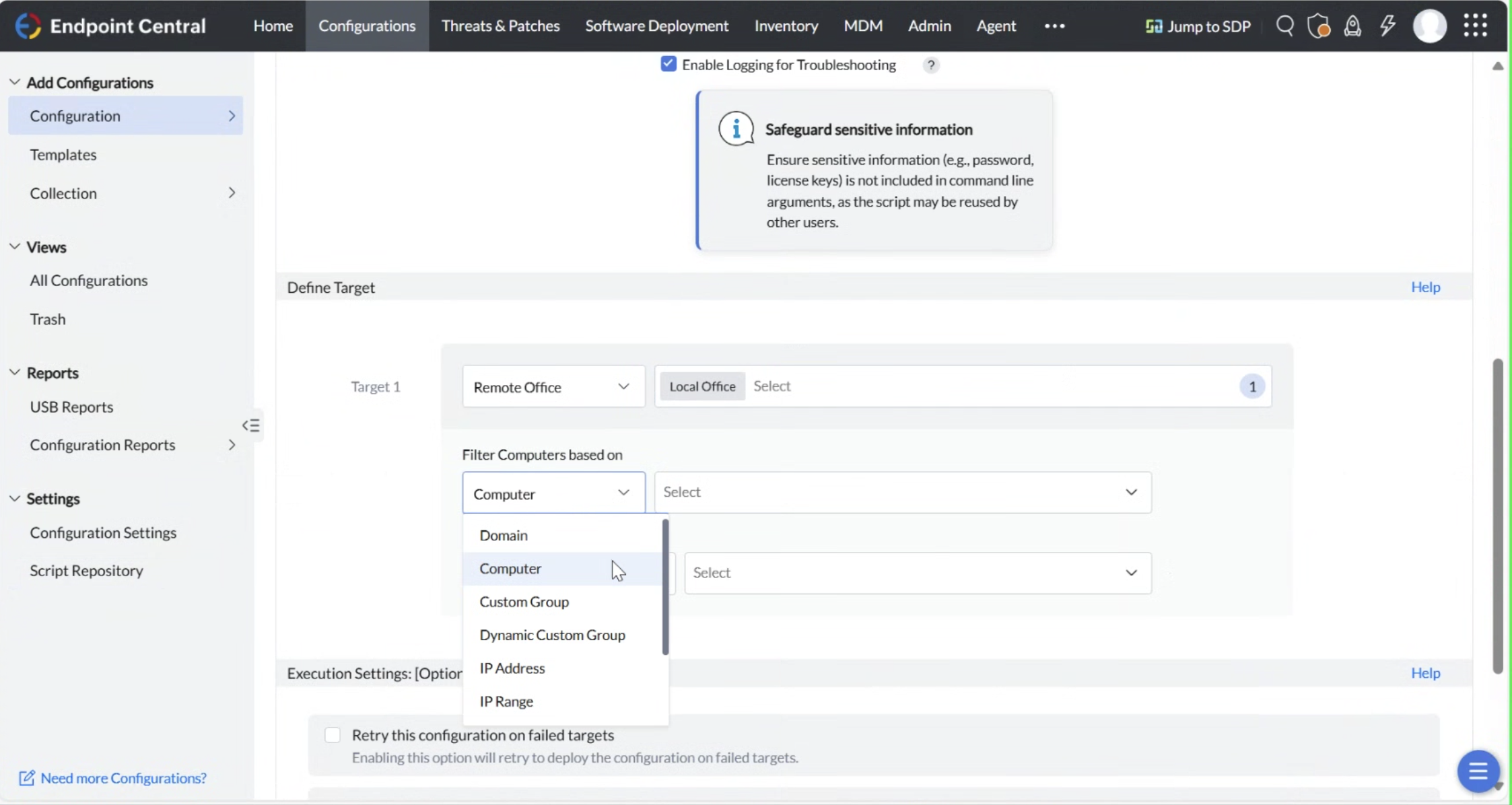This screenshot has width=1512, height=805.
Task: Enable Retry this configuration on failed targets
Action: [333, 735]
